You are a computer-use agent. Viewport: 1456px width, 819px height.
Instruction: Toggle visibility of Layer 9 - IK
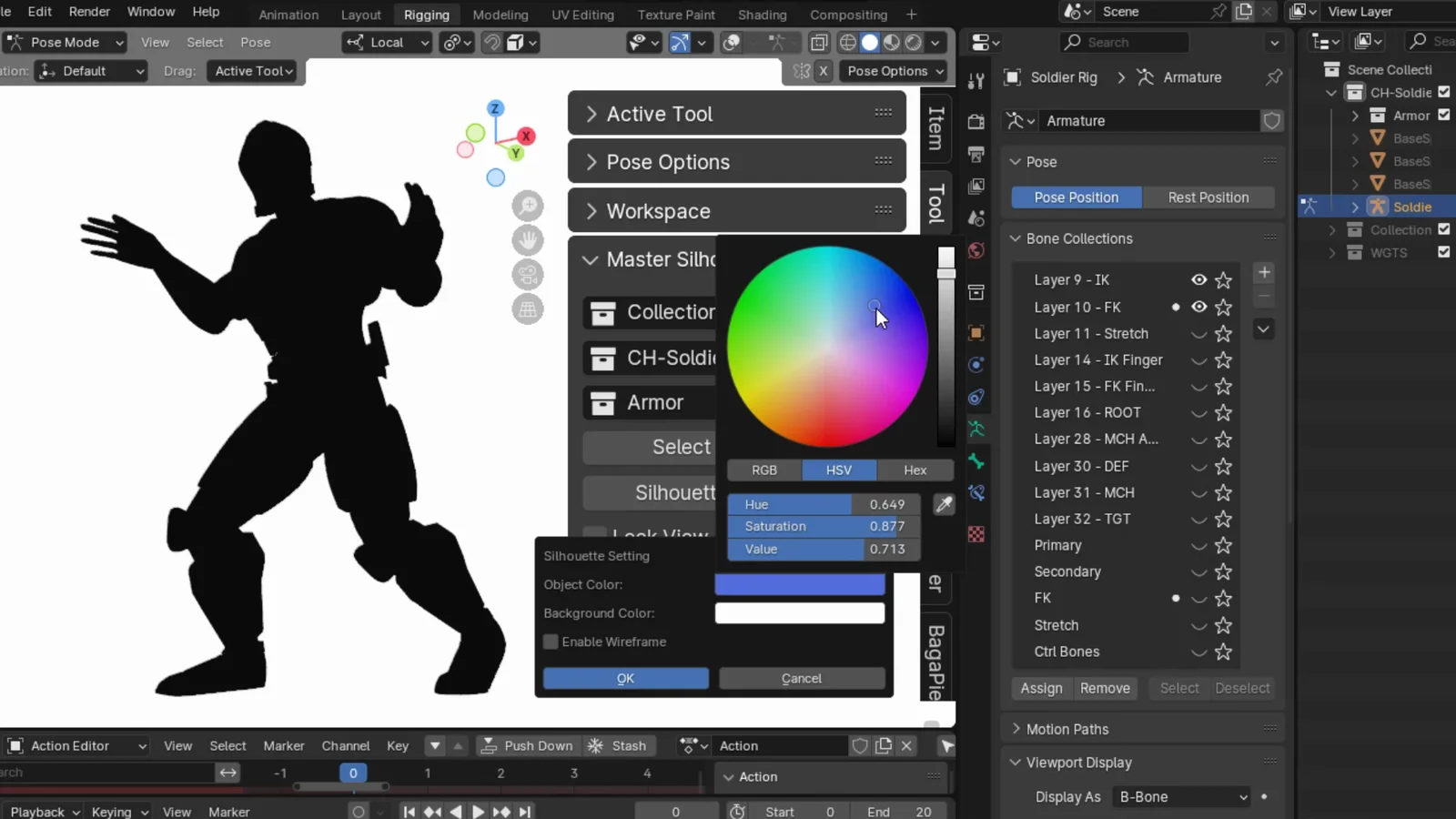pos(1198,280)
